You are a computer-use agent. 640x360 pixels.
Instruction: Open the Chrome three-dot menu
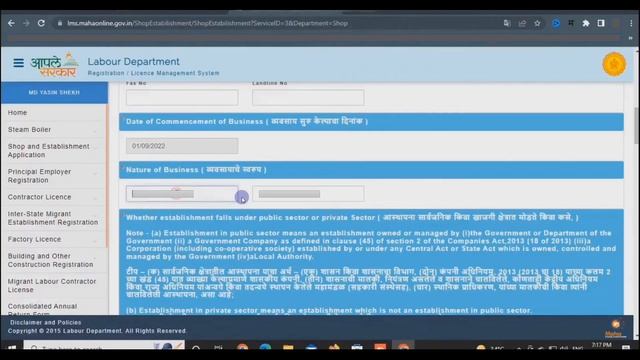coord(631,23)
